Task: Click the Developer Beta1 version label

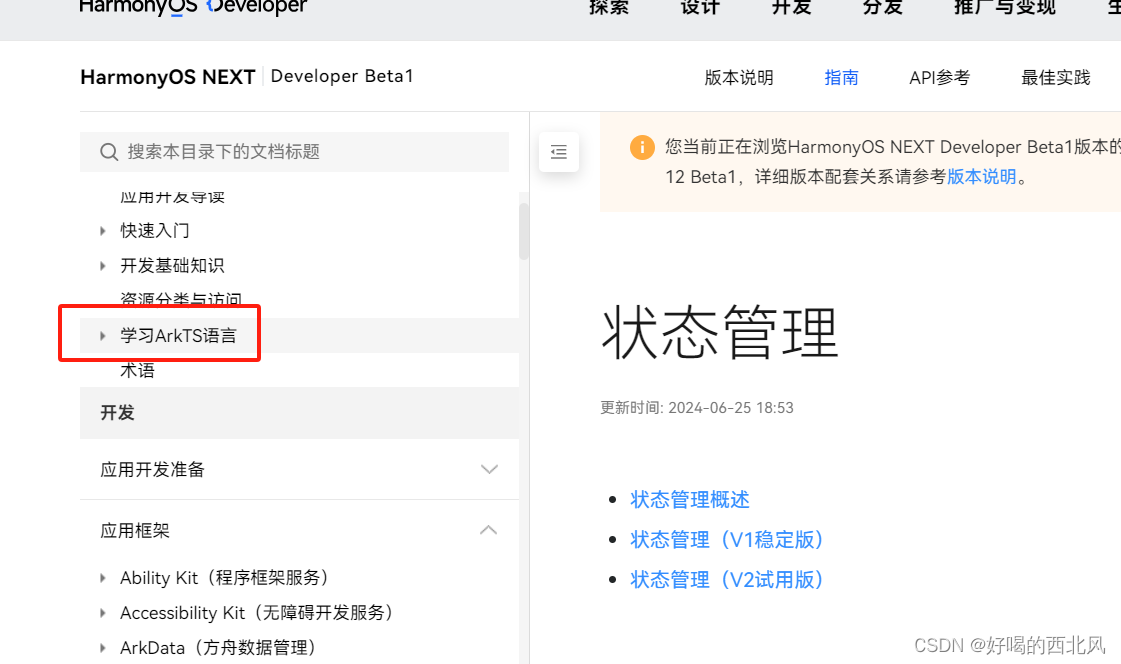Action: point(342,76)
